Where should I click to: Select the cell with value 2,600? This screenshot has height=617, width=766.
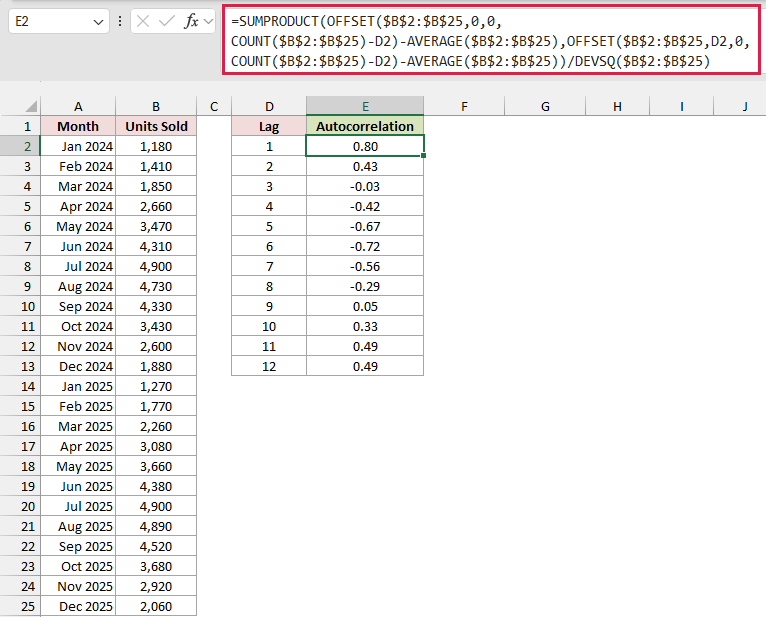tap(156, 346)
